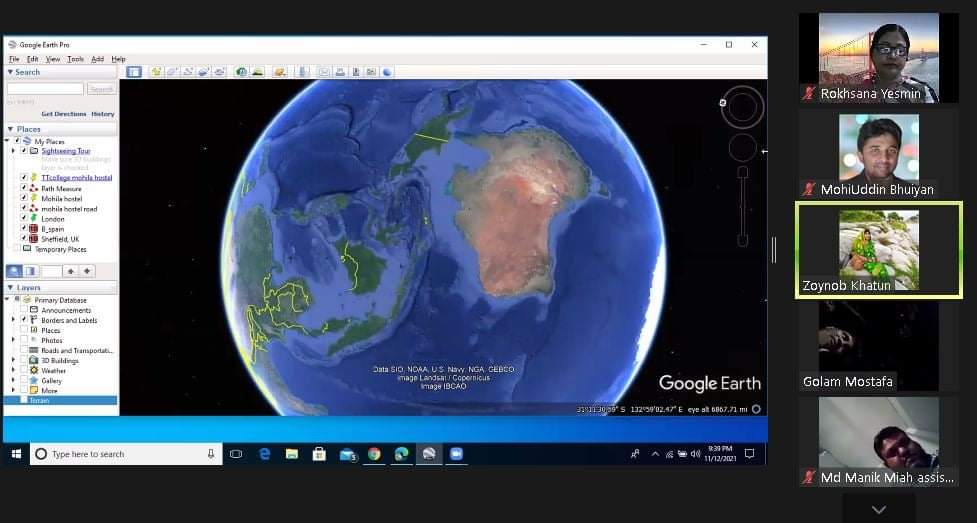Screen dimensions: 977x523
Task: Collapse the Layers panel triangle
Action: coord(10,287)
